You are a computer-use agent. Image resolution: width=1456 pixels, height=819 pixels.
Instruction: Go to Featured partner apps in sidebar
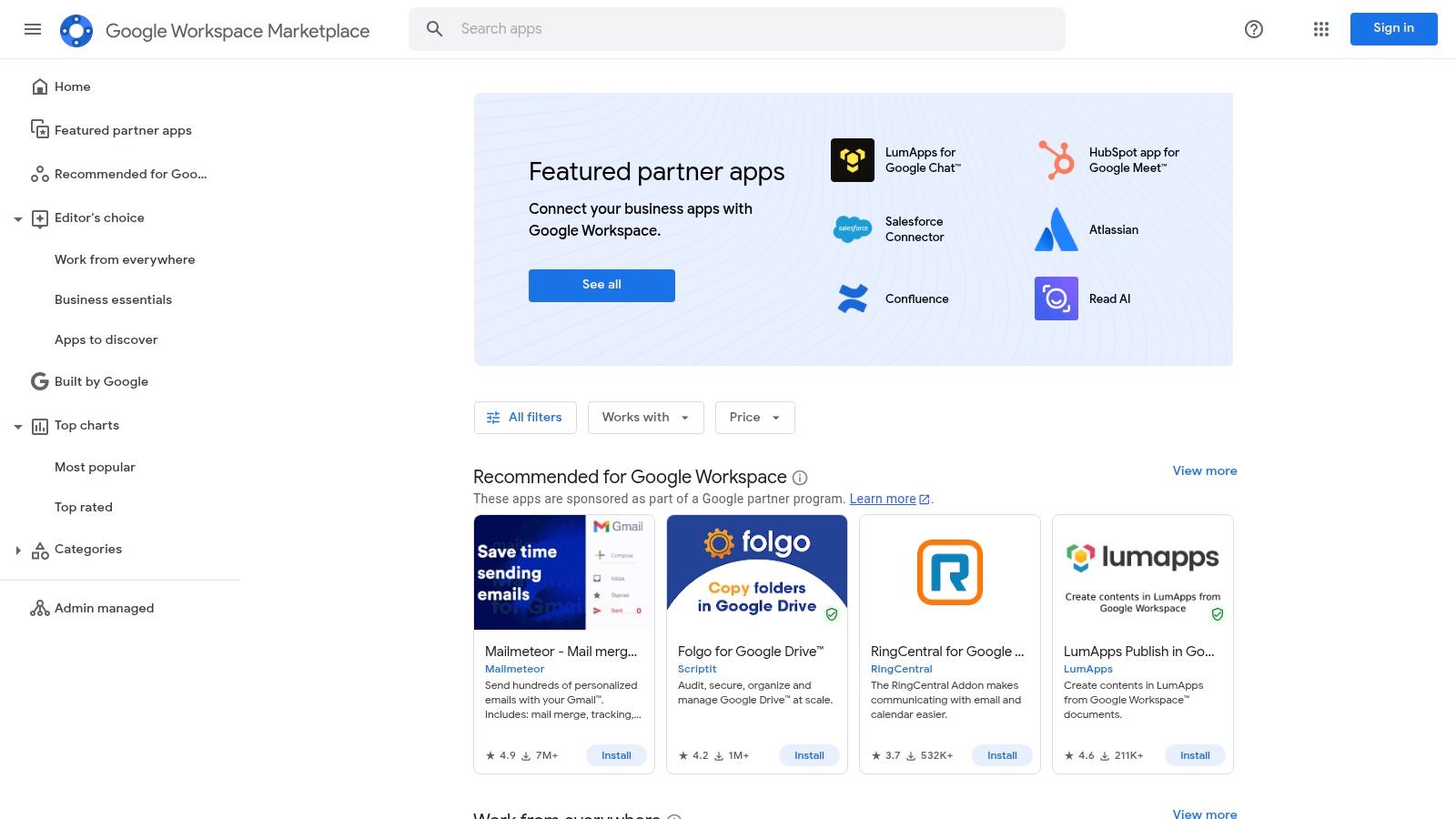coord(122,130)
